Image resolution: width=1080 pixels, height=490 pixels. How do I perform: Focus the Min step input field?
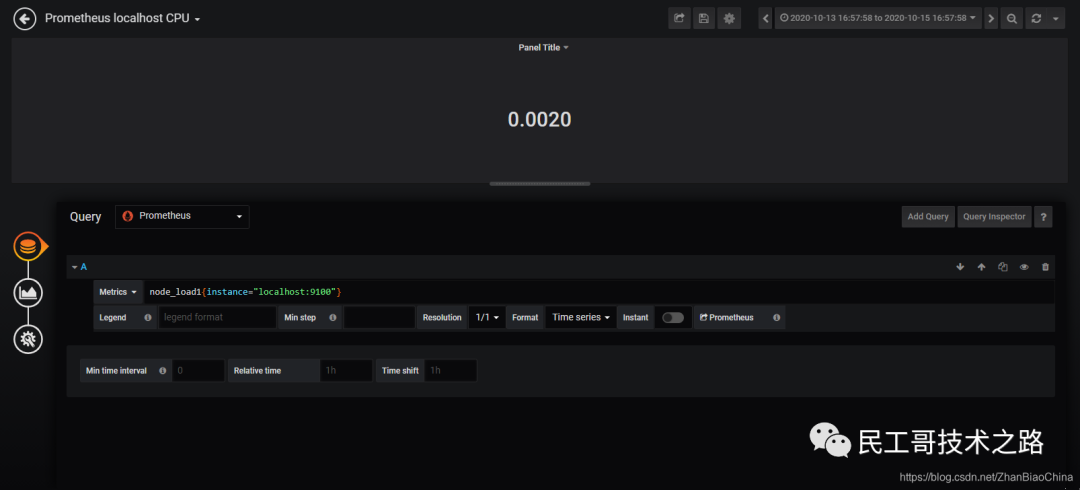click(x=380, y=318)
